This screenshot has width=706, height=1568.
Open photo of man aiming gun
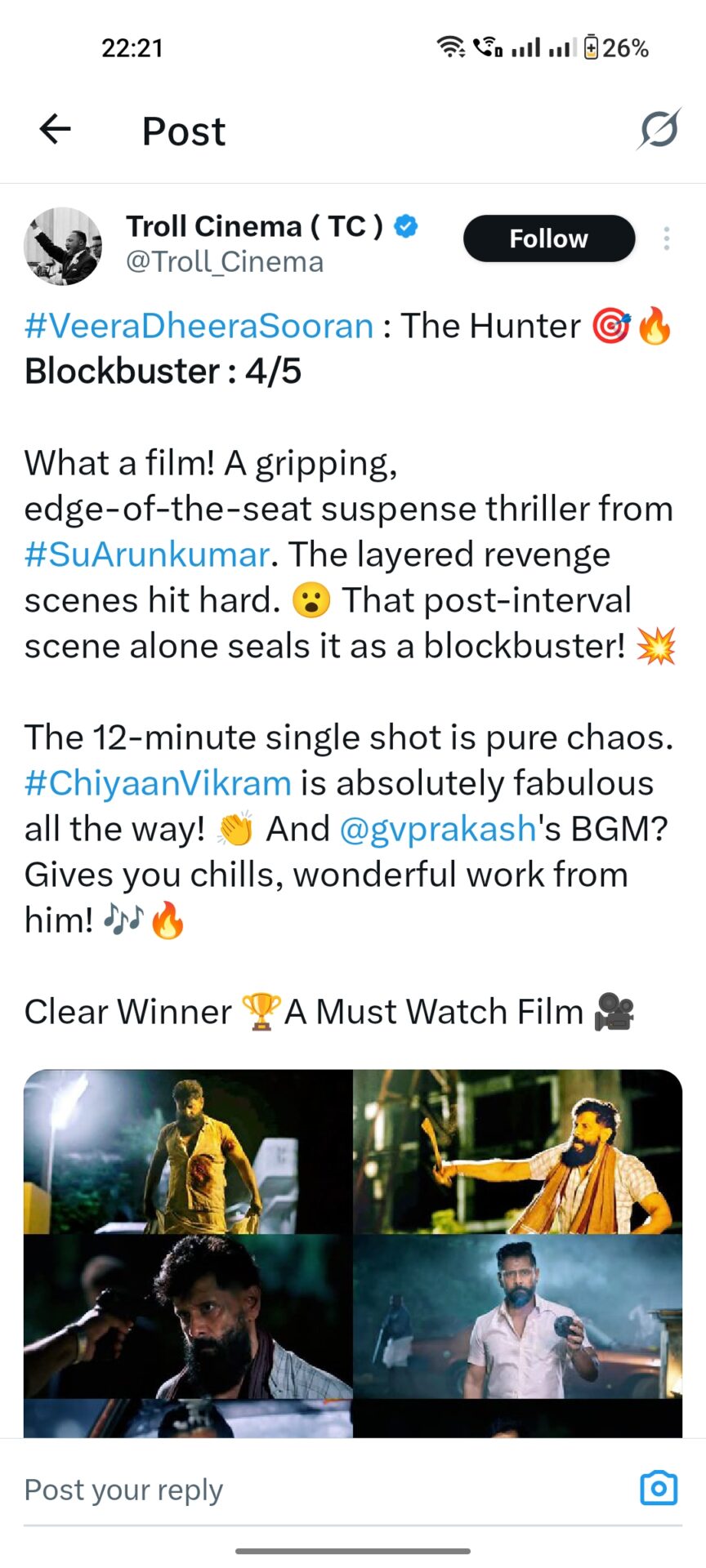tap(188, 1316)
